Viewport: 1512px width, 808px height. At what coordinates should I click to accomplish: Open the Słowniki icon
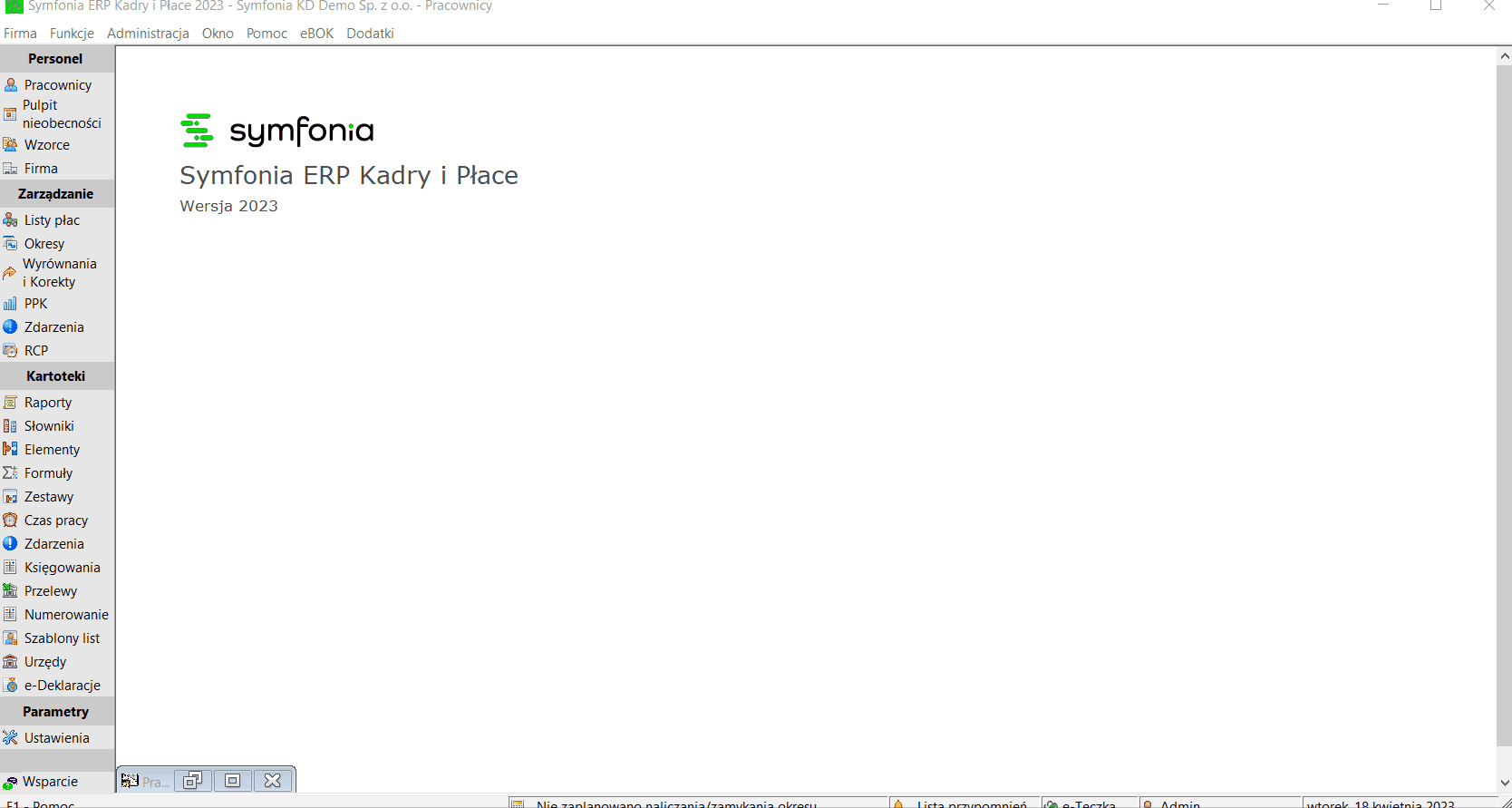tap(11, 425)
